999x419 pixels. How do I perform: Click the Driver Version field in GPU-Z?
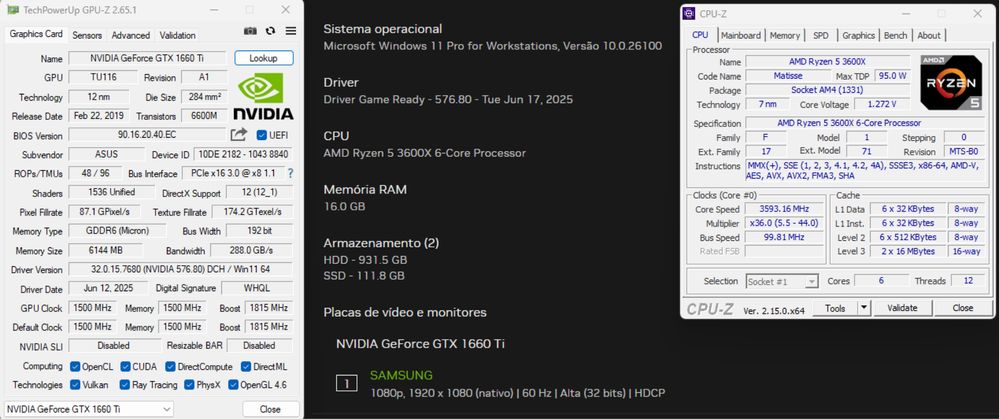(180, 269)
